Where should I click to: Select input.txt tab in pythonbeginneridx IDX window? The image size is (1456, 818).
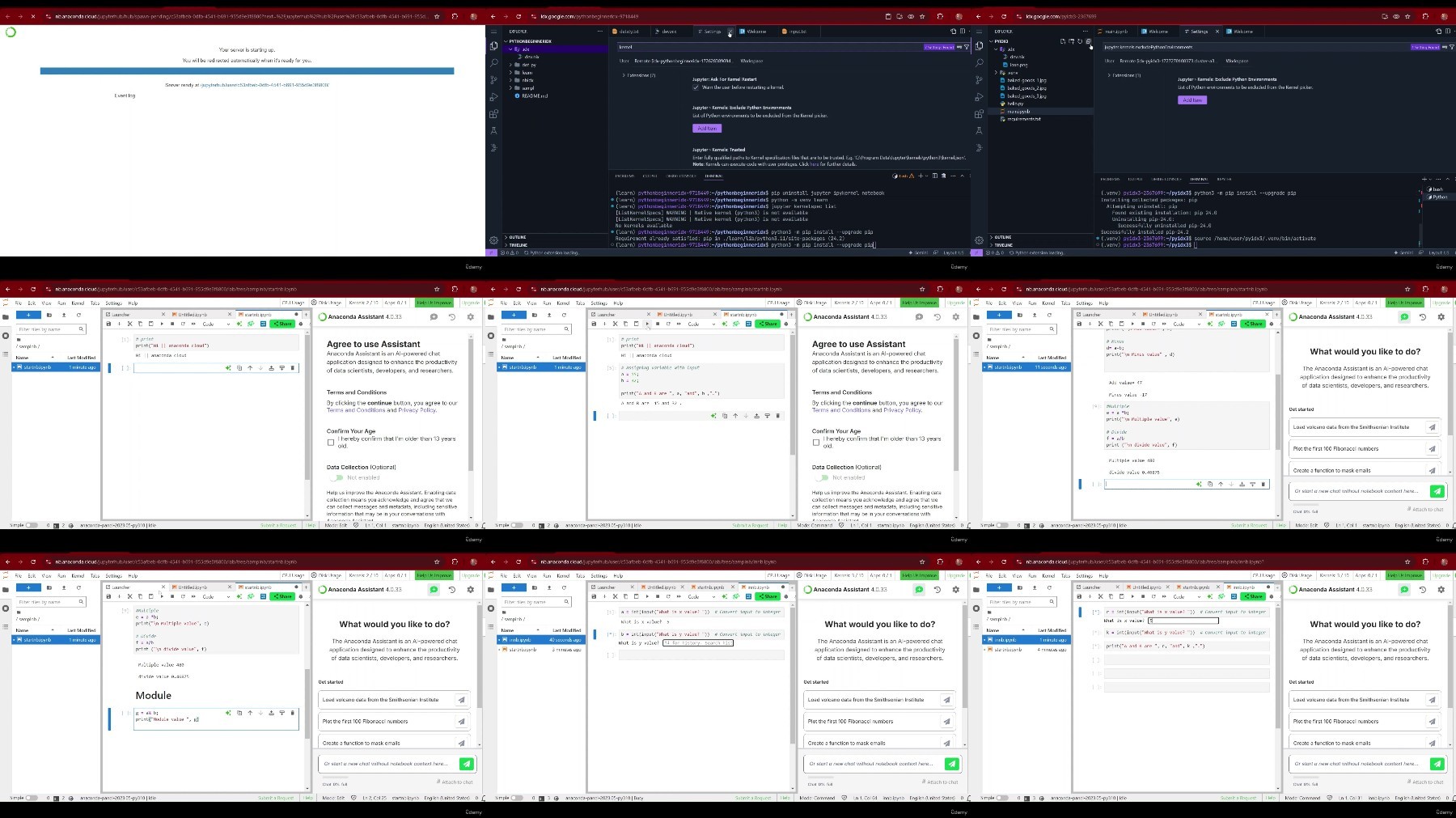pos(797,32)
